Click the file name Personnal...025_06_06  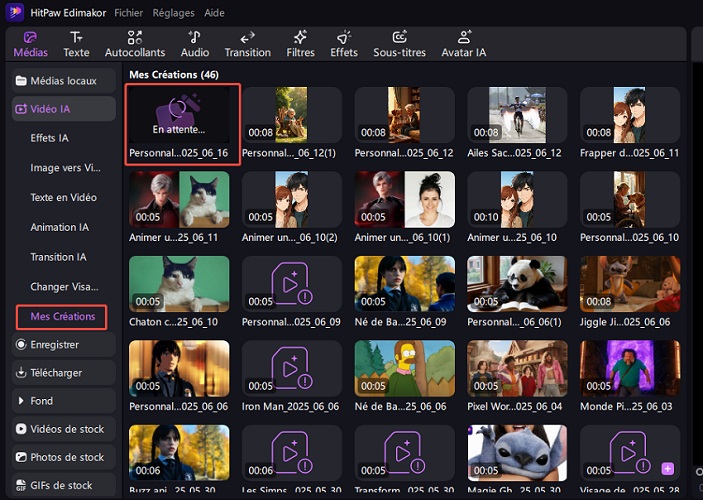click(x=178, y=406)
